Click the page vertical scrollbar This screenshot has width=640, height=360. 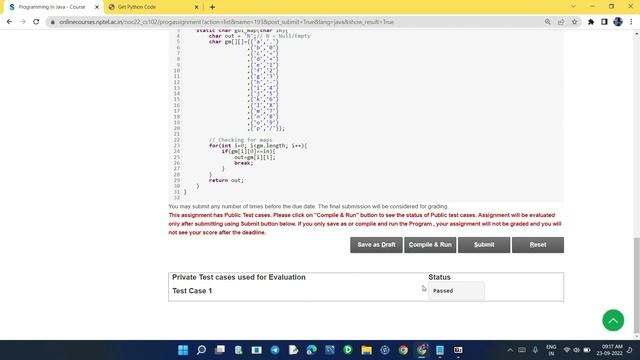[636, 286]
